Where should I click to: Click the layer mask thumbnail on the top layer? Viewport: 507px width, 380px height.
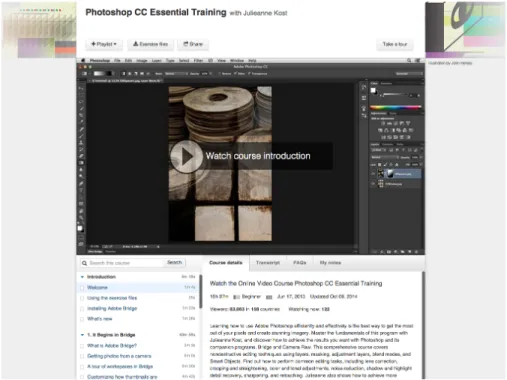point(389,174)
